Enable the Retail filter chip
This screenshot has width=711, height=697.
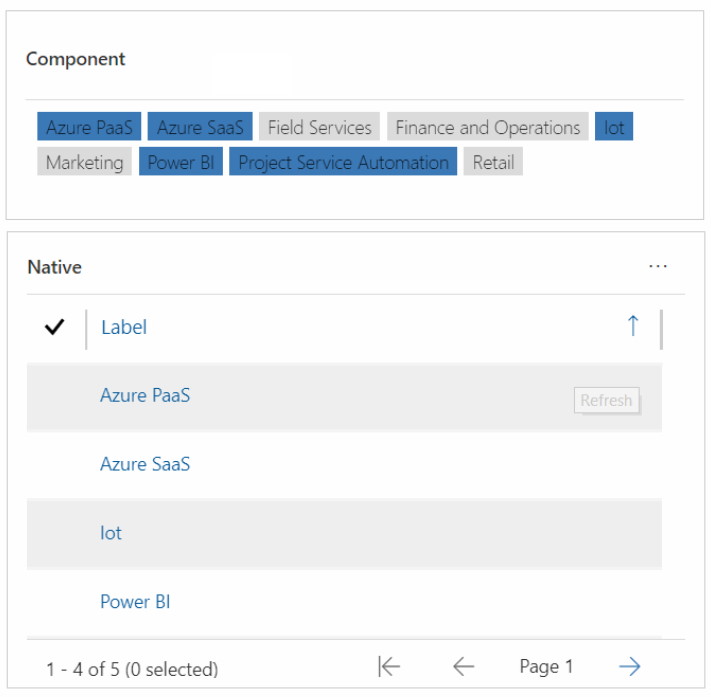tap(493, 161)
